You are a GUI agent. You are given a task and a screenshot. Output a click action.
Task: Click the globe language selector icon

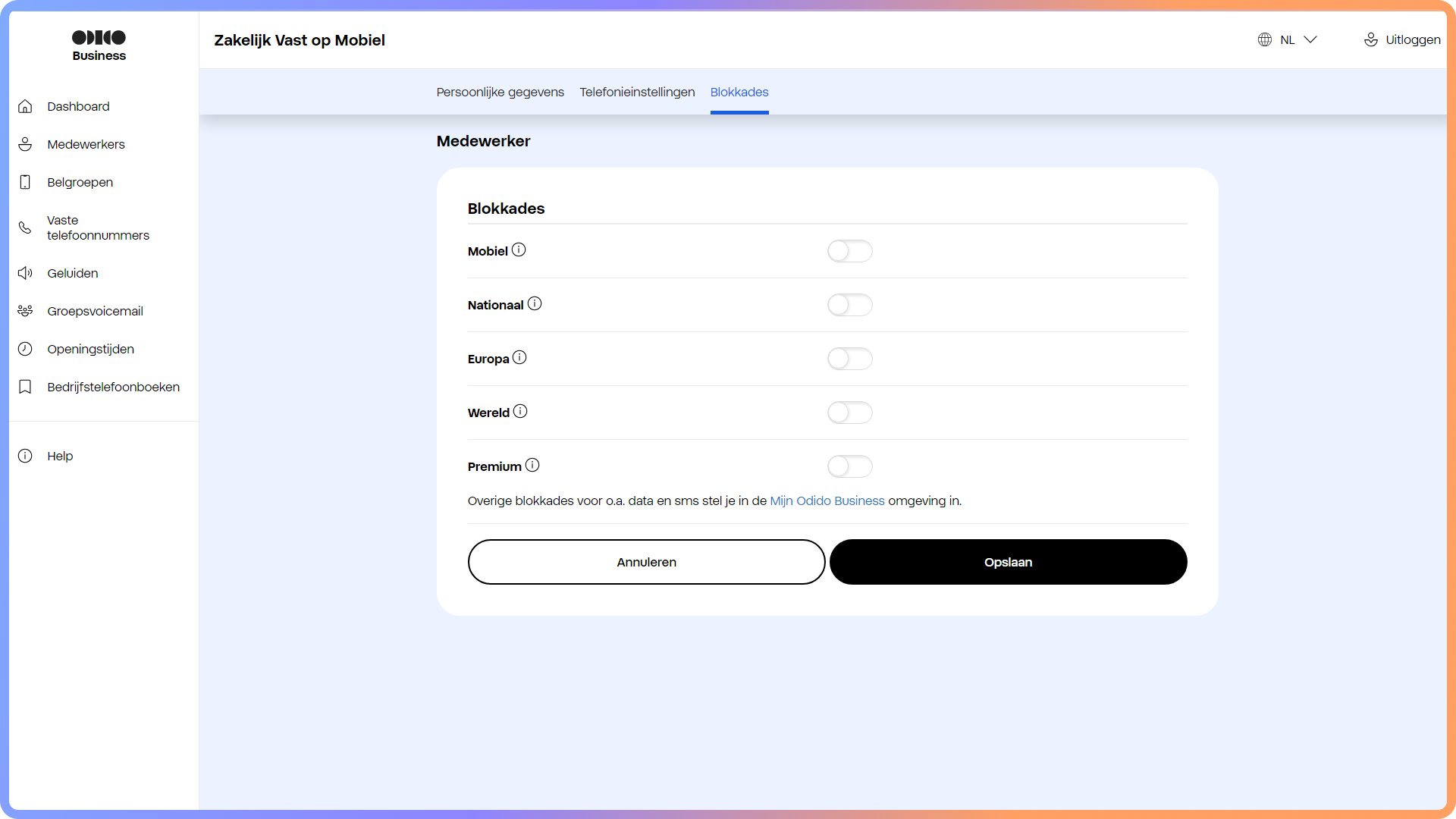pyautogui.click(x=1265, y=39)
